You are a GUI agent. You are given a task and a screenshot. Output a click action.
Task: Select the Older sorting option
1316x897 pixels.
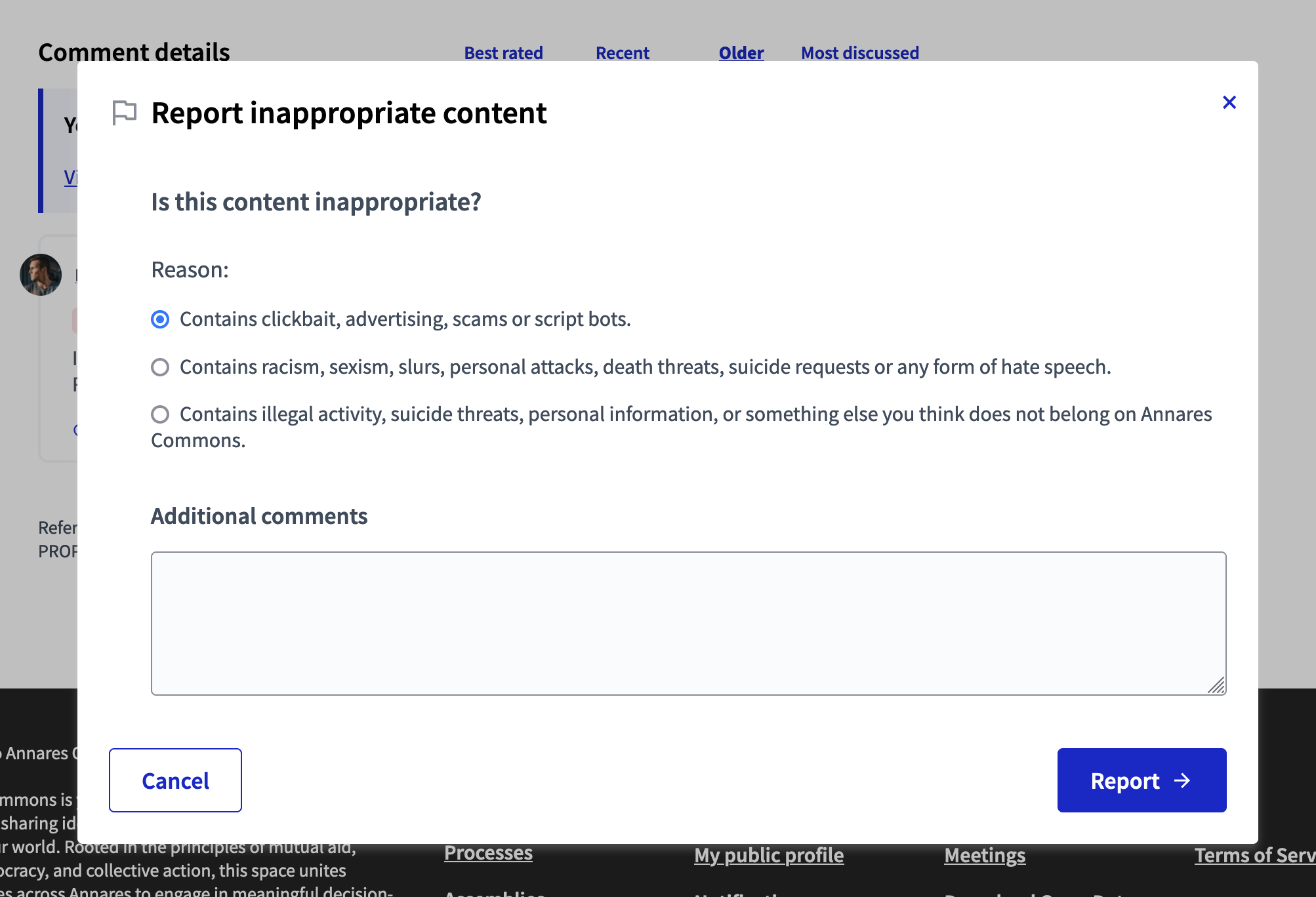tap(741, 52)
